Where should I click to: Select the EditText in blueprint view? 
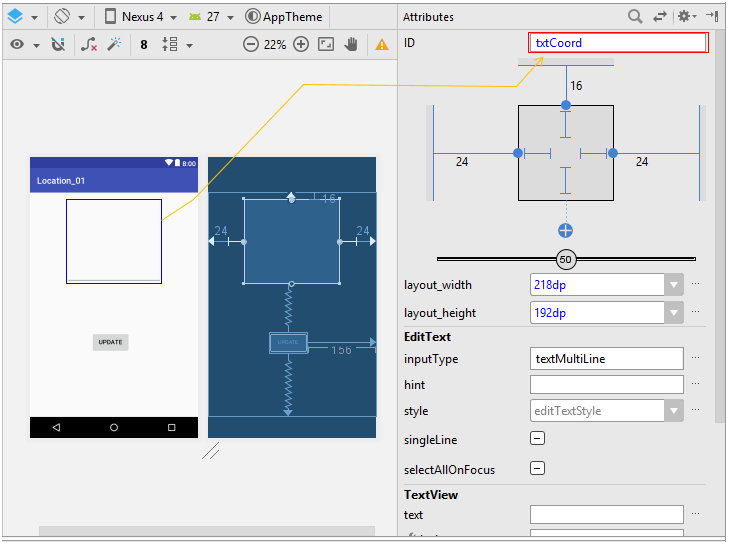pos(292,241)
